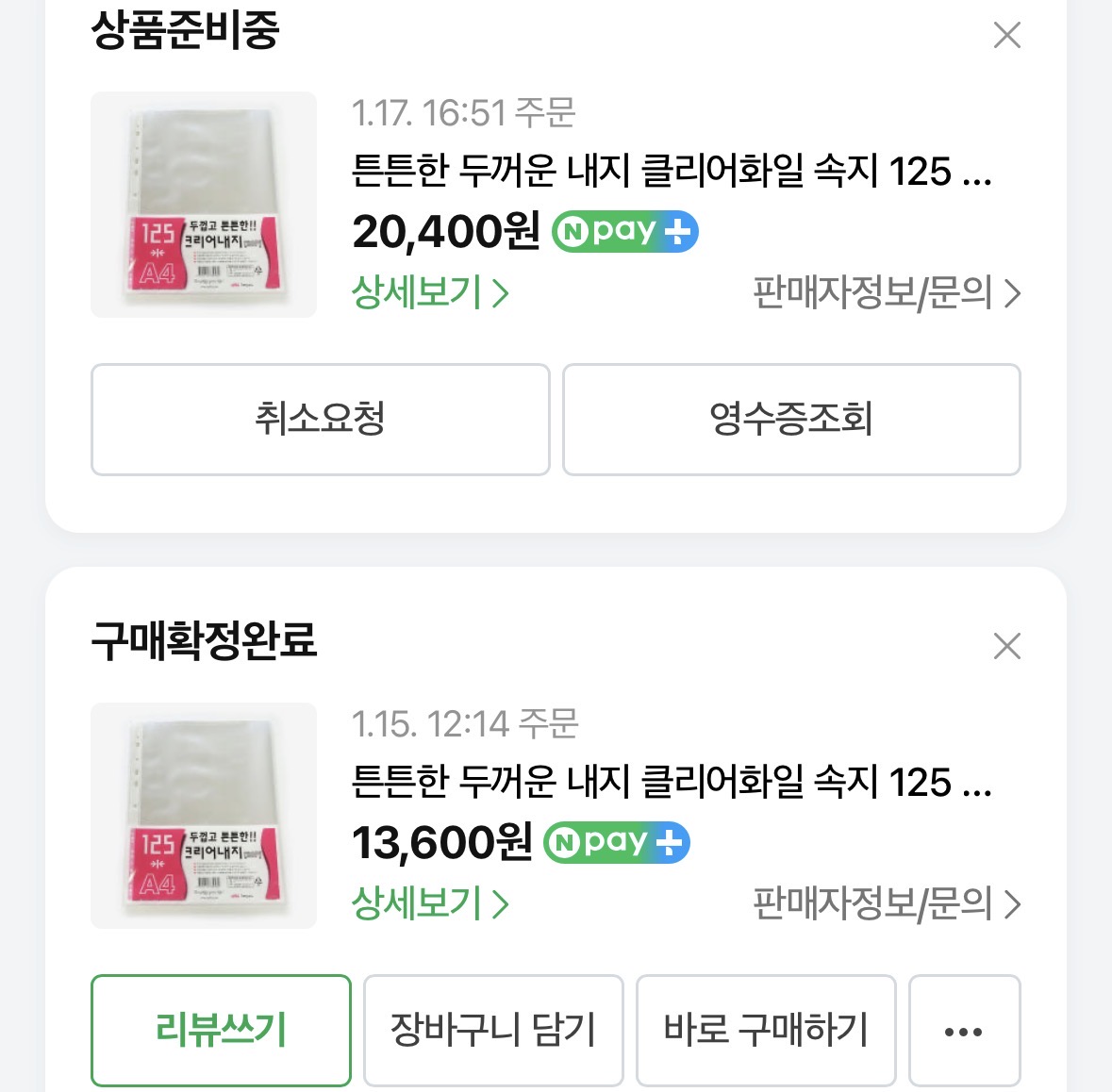The width and height of the screenshot is (1112, 1092).
Task: View 상세보기 for the 20,400원 order
Action: (x=430, y=293)
